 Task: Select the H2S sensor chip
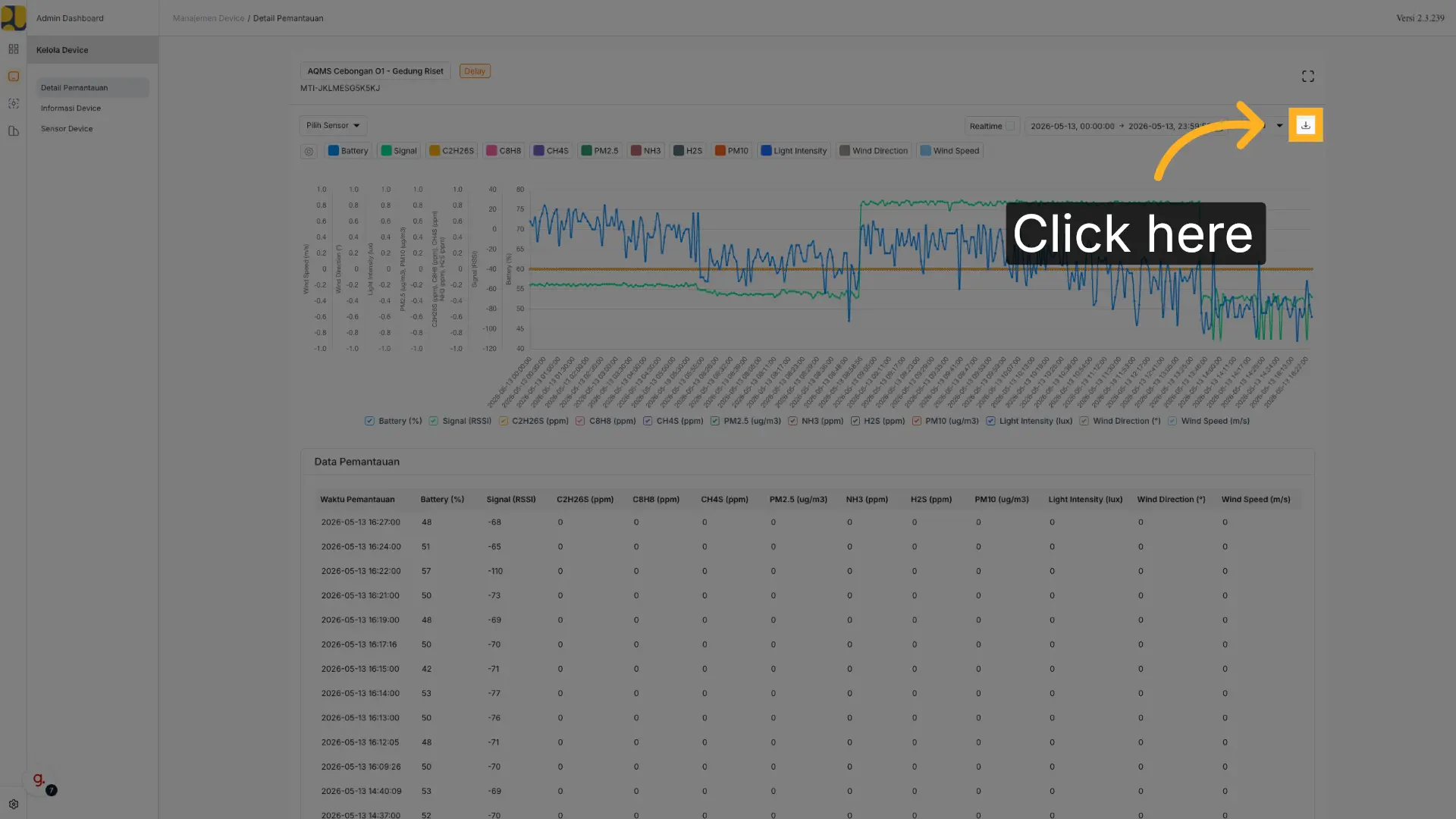coord(689,151)
